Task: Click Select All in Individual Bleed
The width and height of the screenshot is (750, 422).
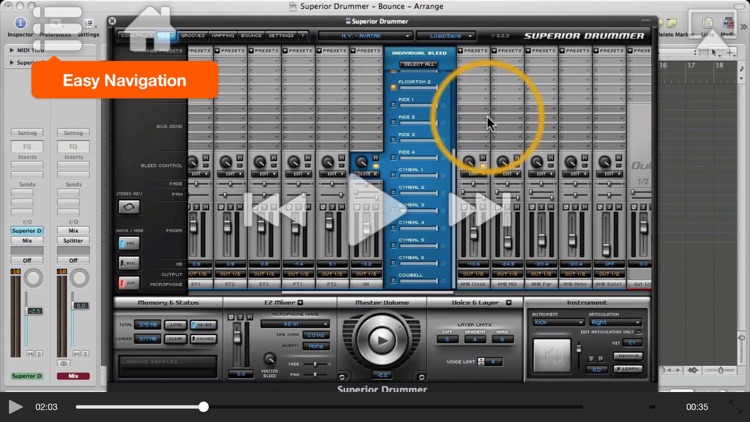Action: [419, 64]
